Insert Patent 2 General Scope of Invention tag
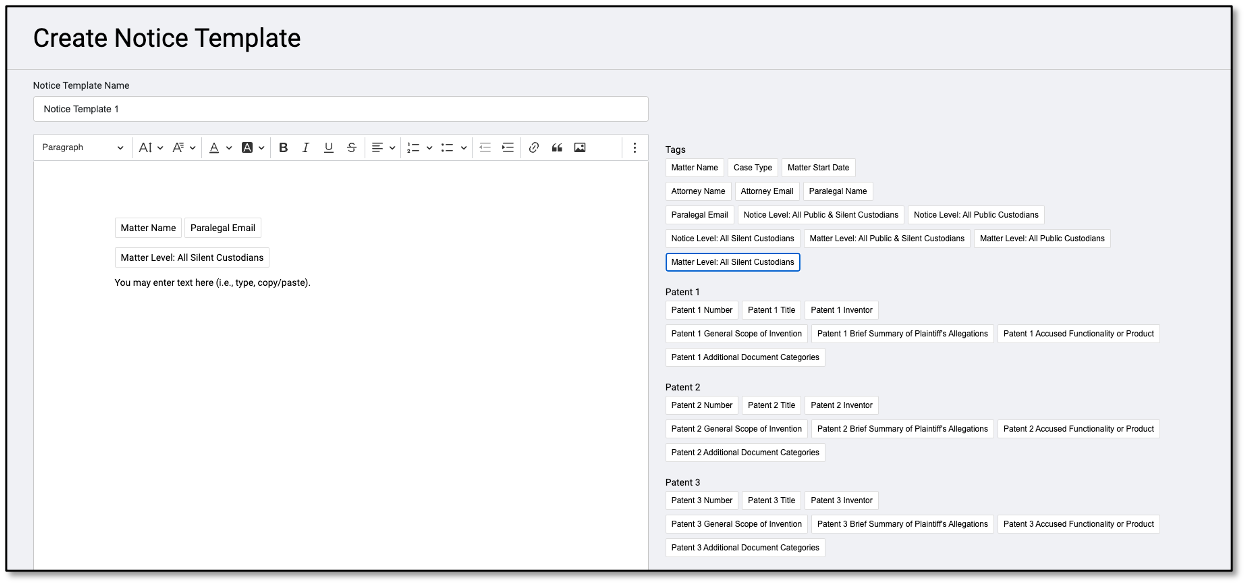The image size is (1246, 584). click(737, 429)
